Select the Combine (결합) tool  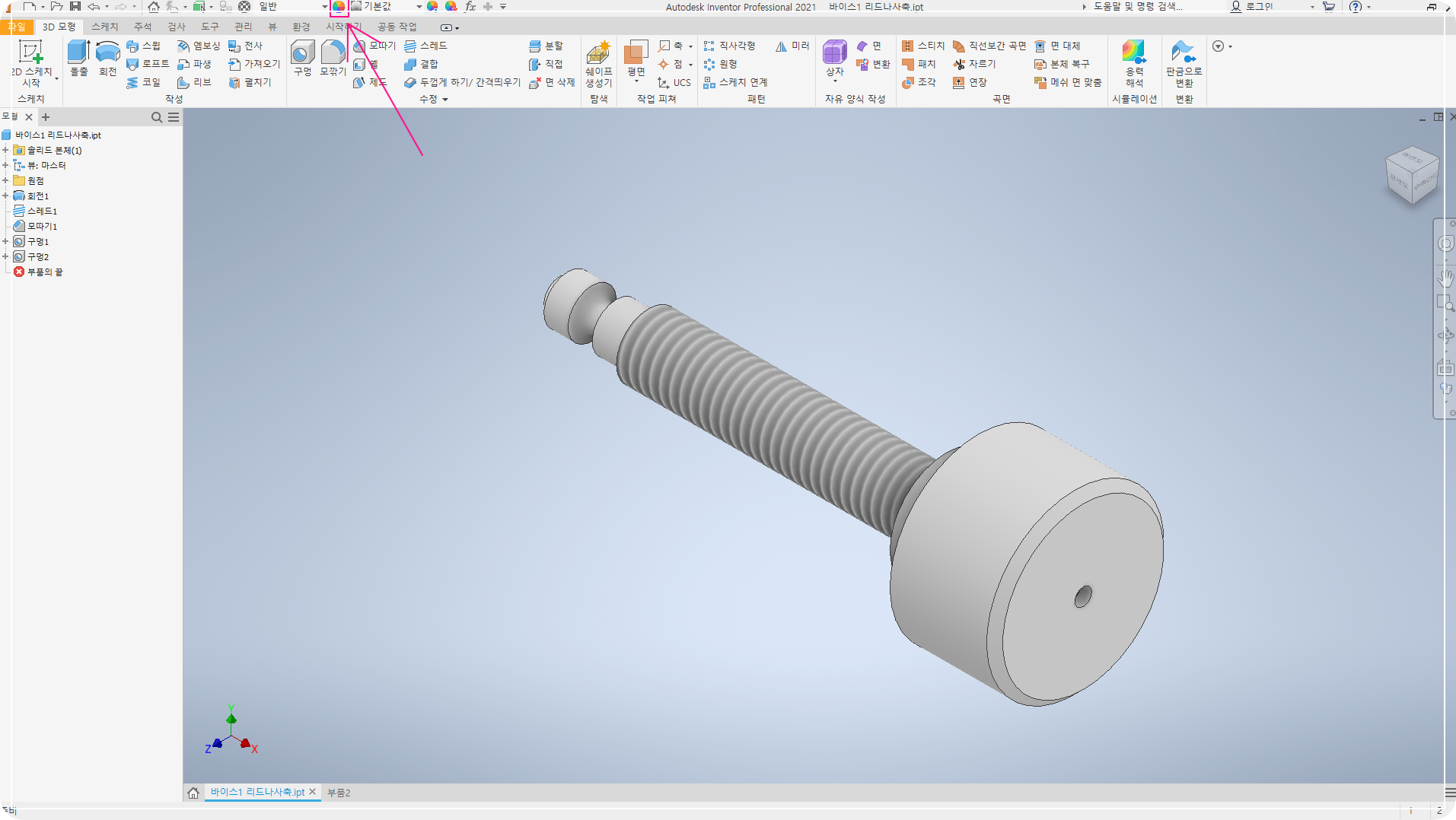click(x=422, y=64)
